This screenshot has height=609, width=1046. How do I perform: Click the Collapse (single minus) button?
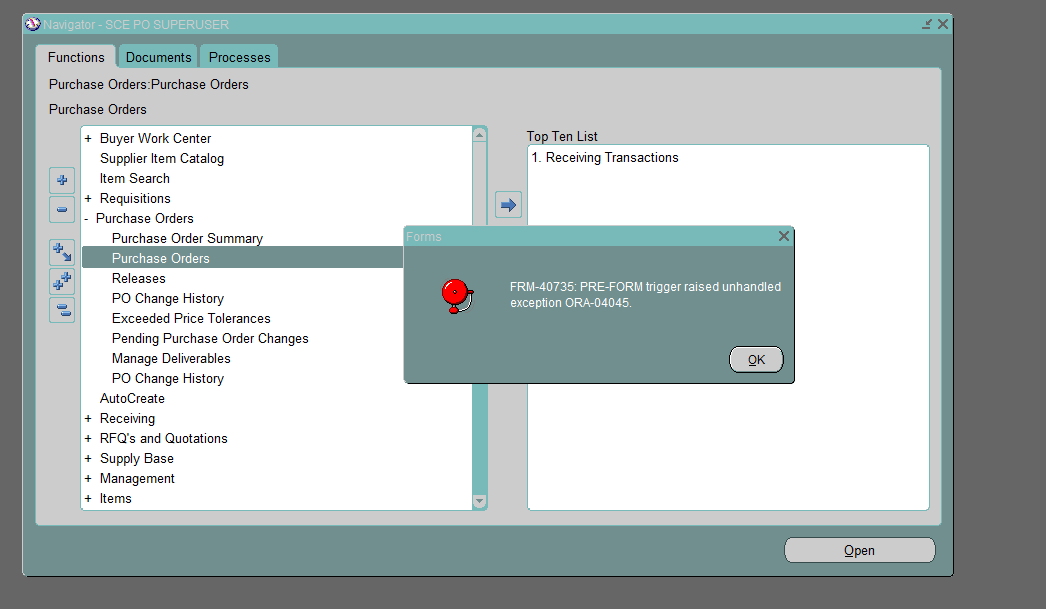coord(62,210)
